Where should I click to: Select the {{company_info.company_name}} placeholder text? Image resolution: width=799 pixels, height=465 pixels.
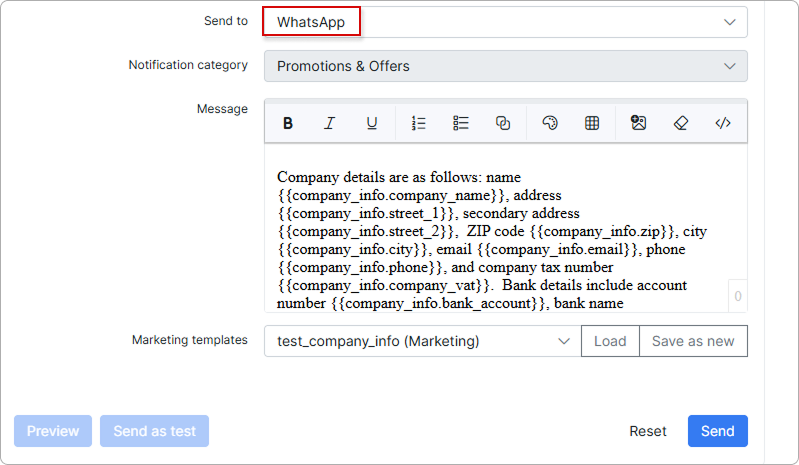pyautogui.click(x=393, y=196)
